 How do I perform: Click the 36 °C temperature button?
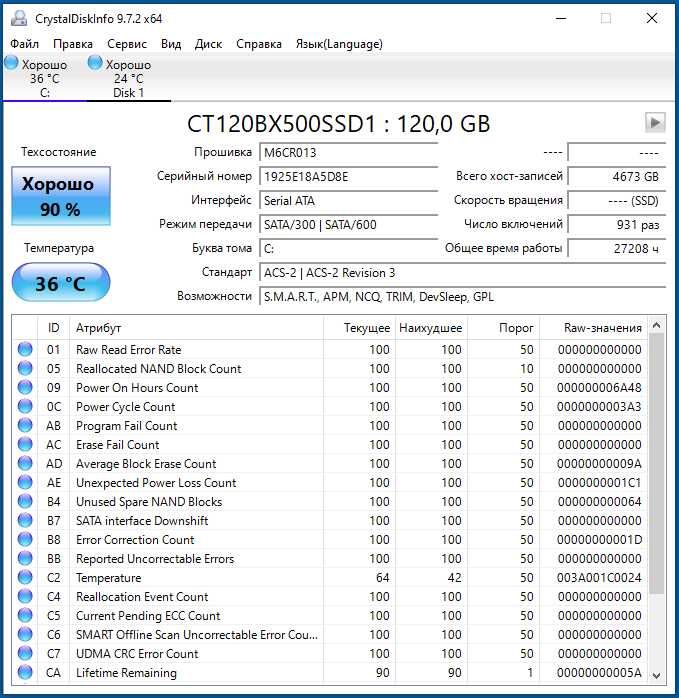(61, 283)
